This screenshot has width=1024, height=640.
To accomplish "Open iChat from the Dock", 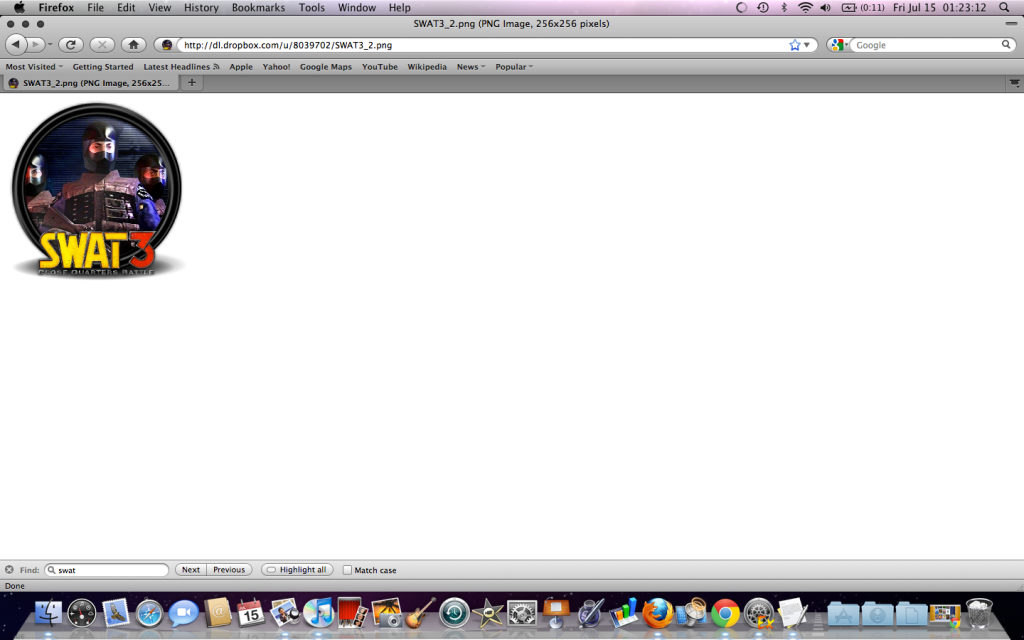I will click(183, 613).
